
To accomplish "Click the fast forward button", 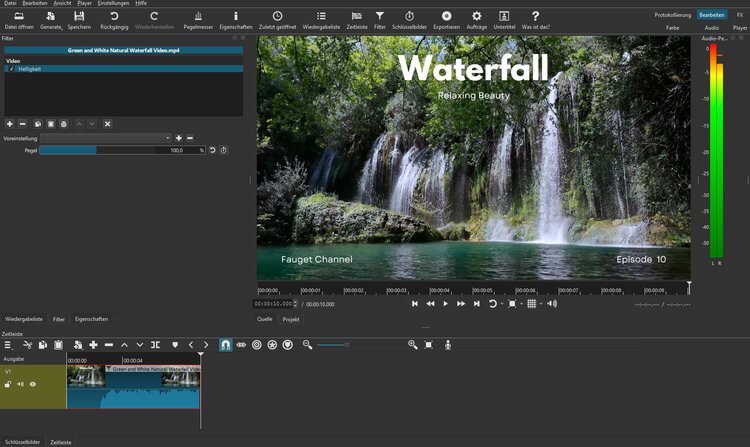I will pyautogui.click(x=461, y=304).
